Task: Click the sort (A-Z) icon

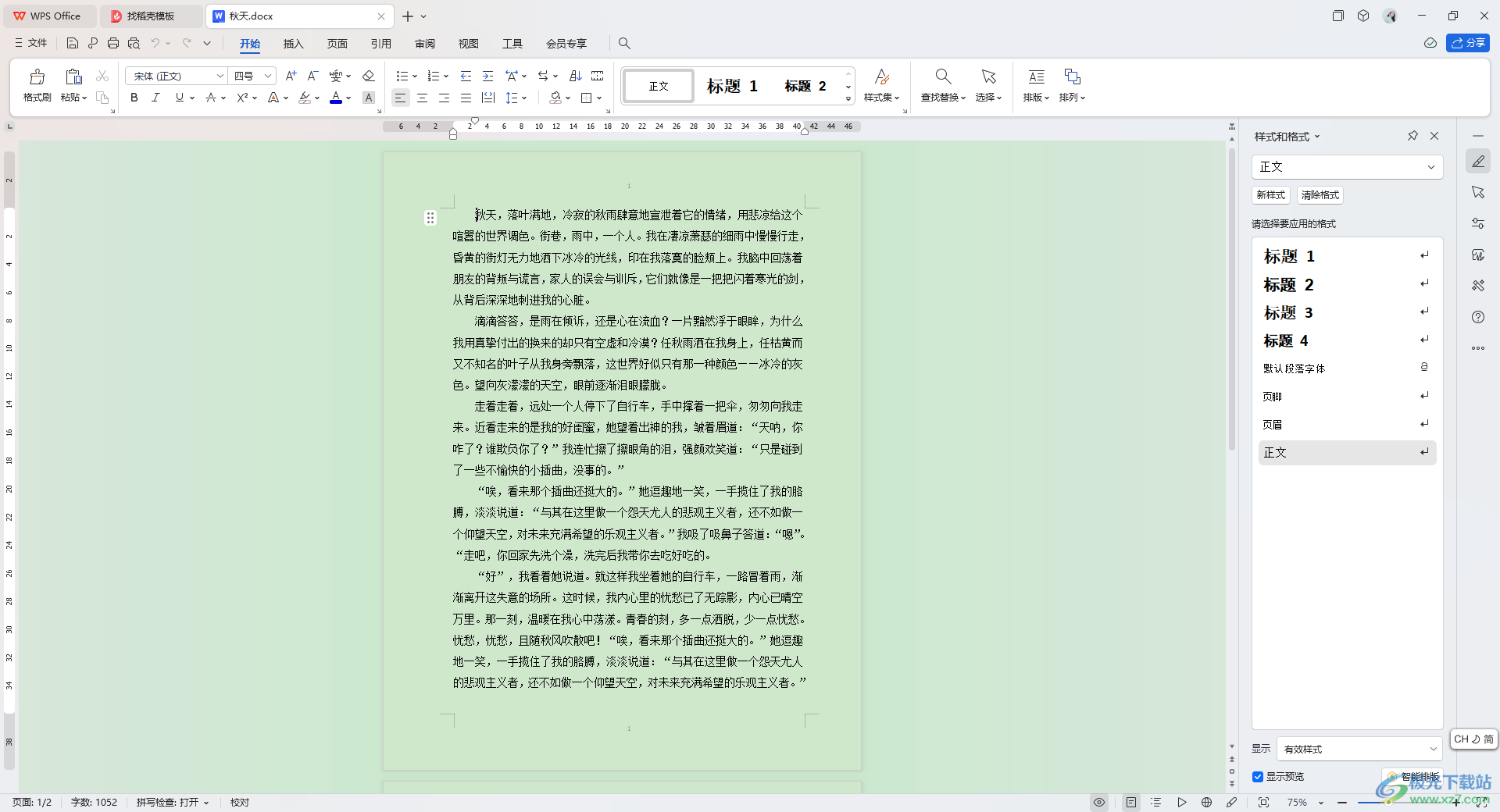Action: [x=575, y=76]
